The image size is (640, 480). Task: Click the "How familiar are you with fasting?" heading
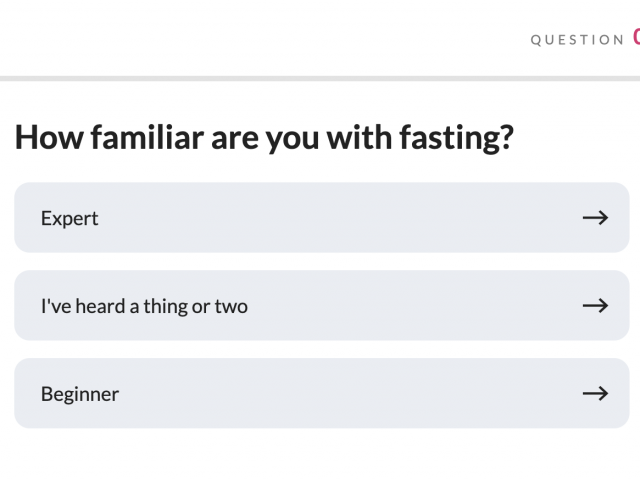coord(264,138)
